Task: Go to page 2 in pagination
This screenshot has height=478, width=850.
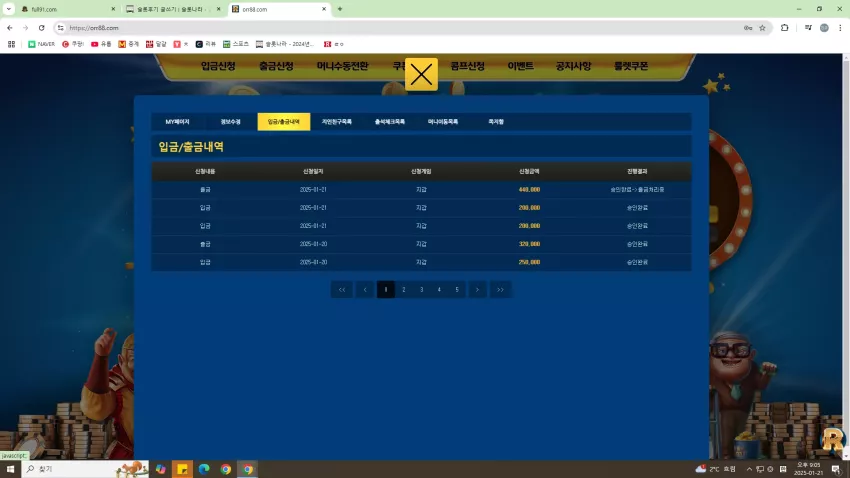Action: (403, 289)
